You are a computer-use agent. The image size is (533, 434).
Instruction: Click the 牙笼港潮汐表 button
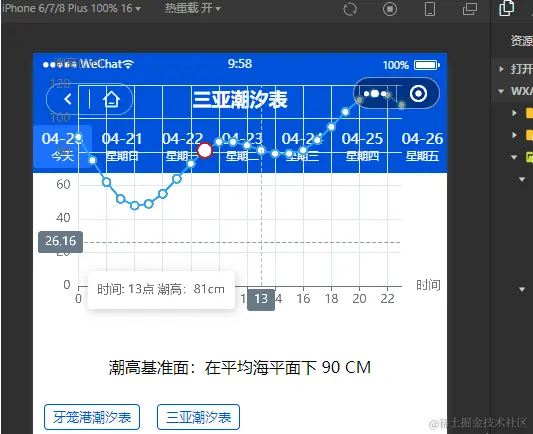click(92, 417)
